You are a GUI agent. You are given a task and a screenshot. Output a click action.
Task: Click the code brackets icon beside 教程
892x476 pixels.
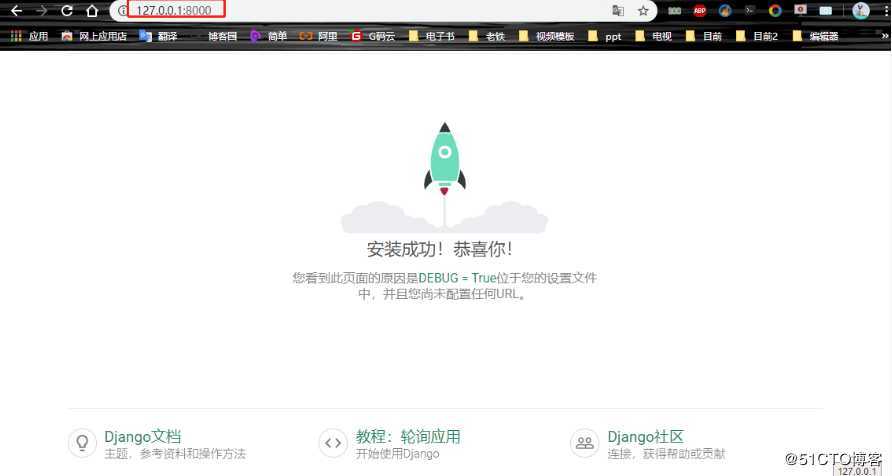(333, 443)
